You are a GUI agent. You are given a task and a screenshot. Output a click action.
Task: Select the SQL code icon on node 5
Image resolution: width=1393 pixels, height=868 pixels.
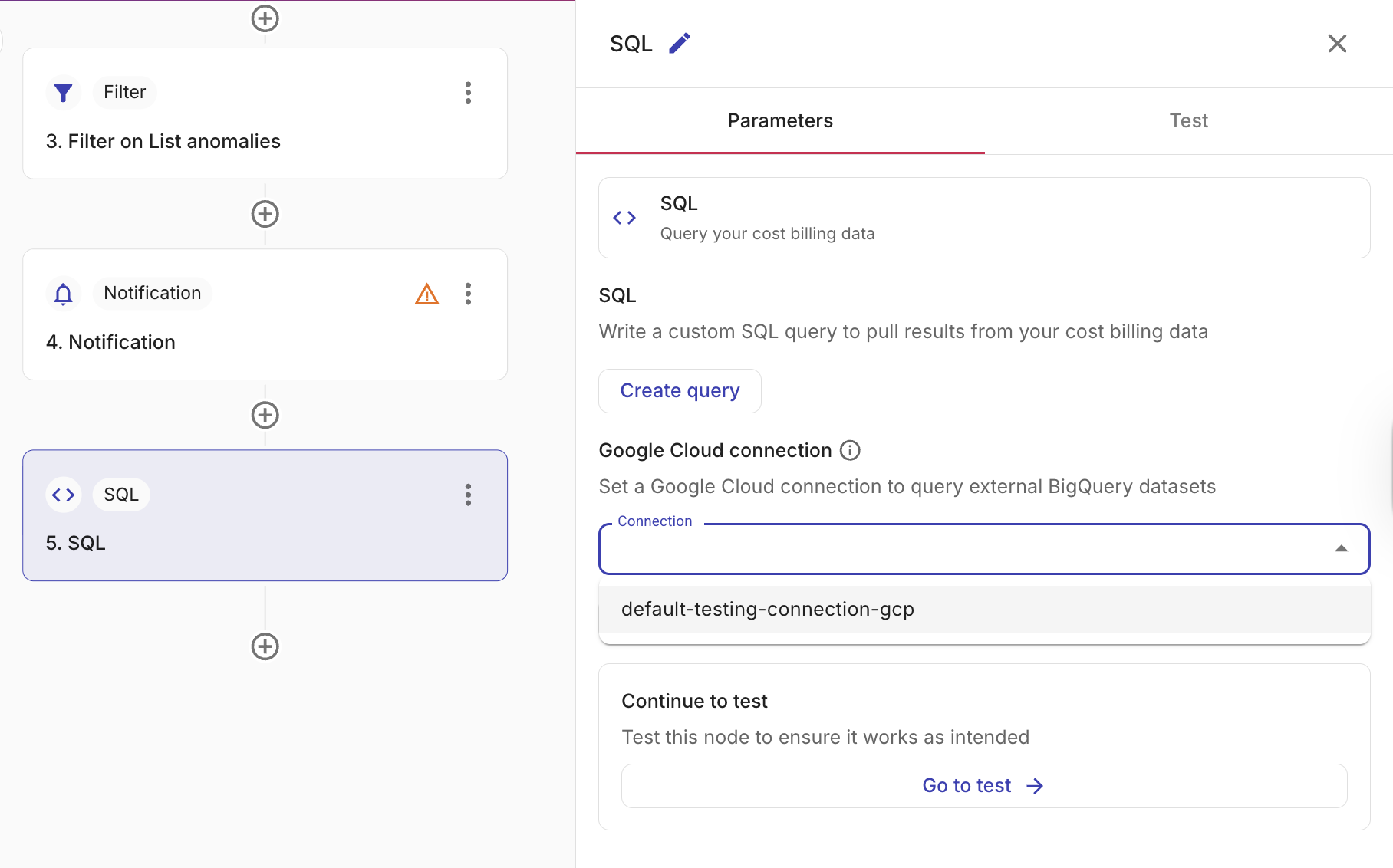click(64, 495)
